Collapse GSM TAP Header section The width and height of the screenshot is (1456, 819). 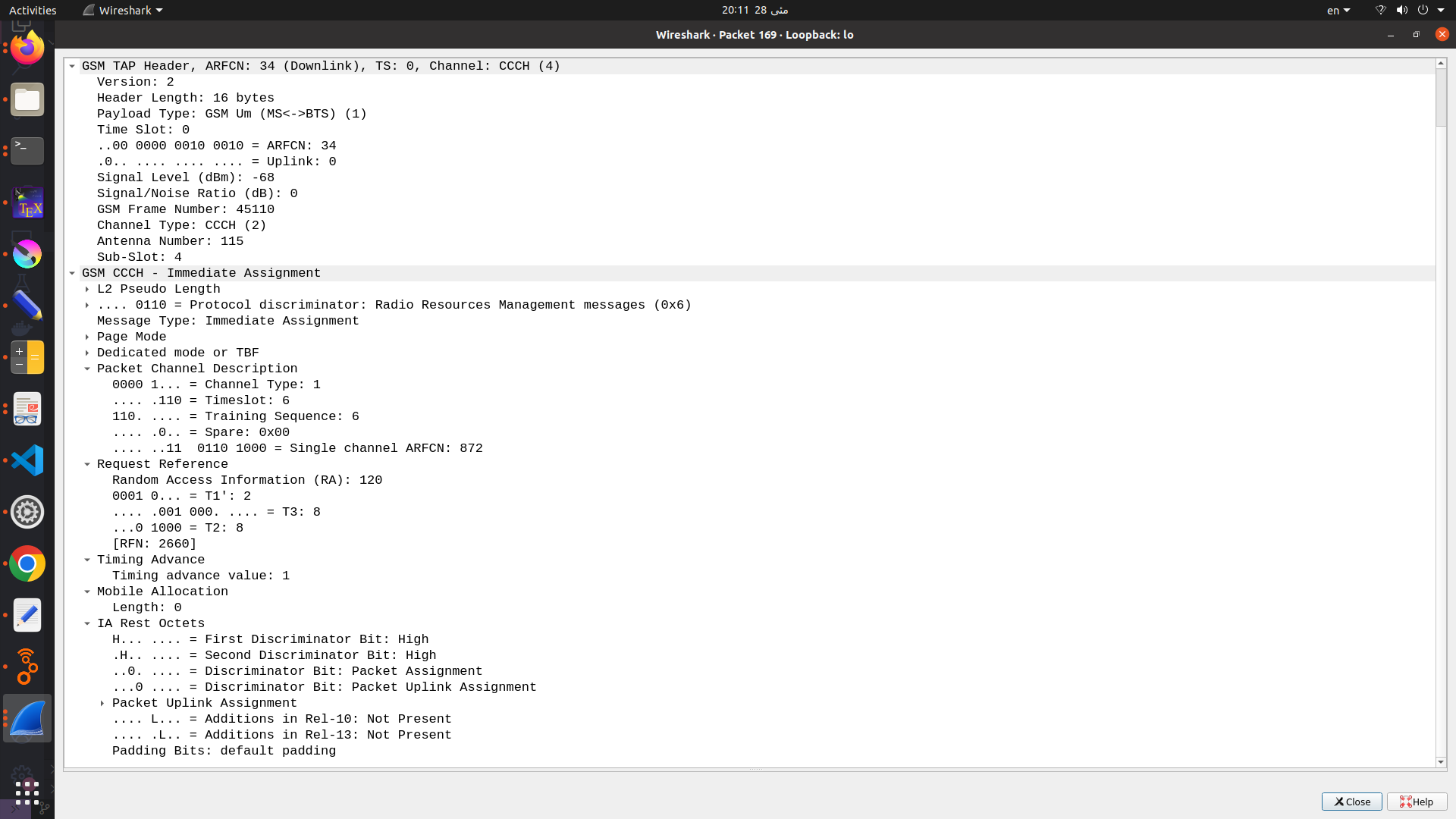point(72,66)
